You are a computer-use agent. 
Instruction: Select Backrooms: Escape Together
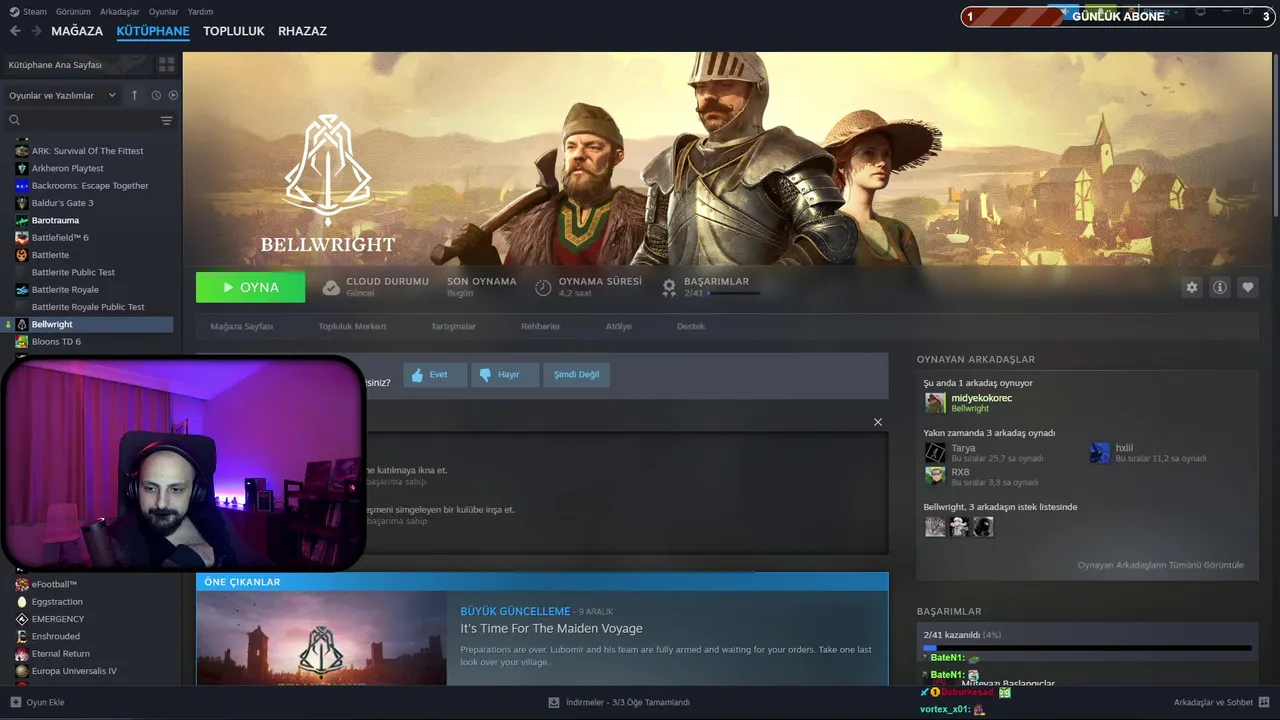(90, 185)
